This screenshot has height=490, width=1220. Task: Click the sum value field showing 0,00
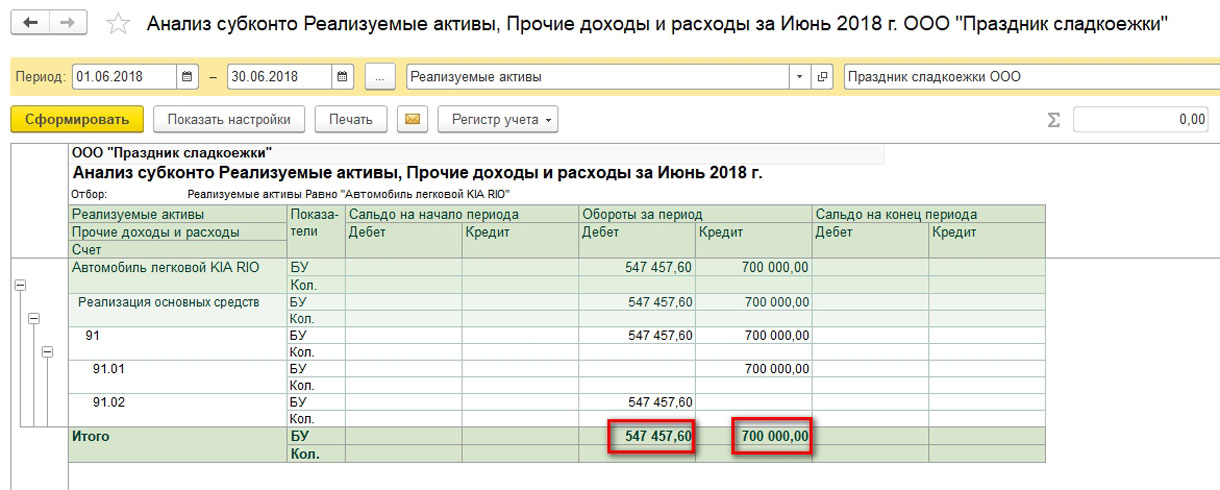[1141, 120]
